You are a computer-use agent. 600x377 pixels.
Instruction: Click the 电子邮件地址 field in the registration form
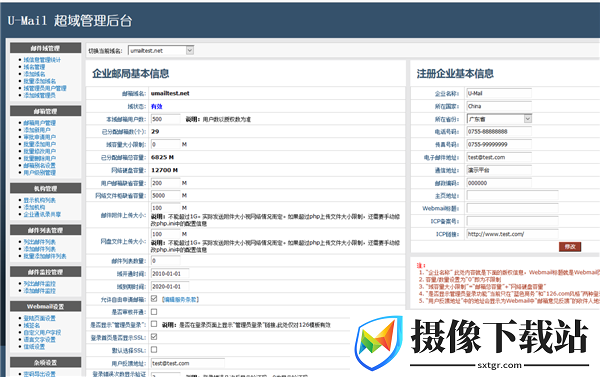click(499, 157)
